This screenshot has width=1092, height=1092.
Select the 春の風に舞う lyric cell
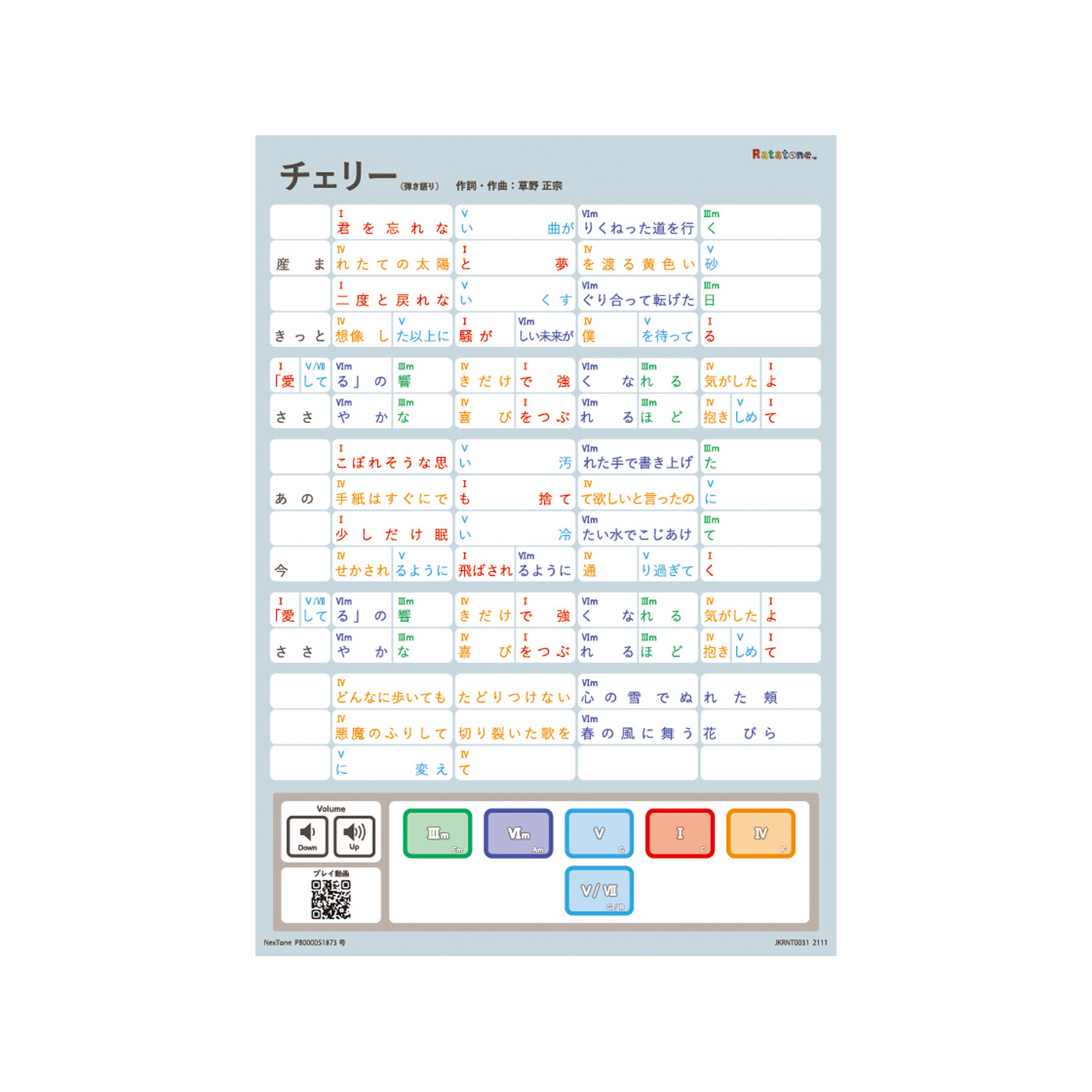[638, 728]
